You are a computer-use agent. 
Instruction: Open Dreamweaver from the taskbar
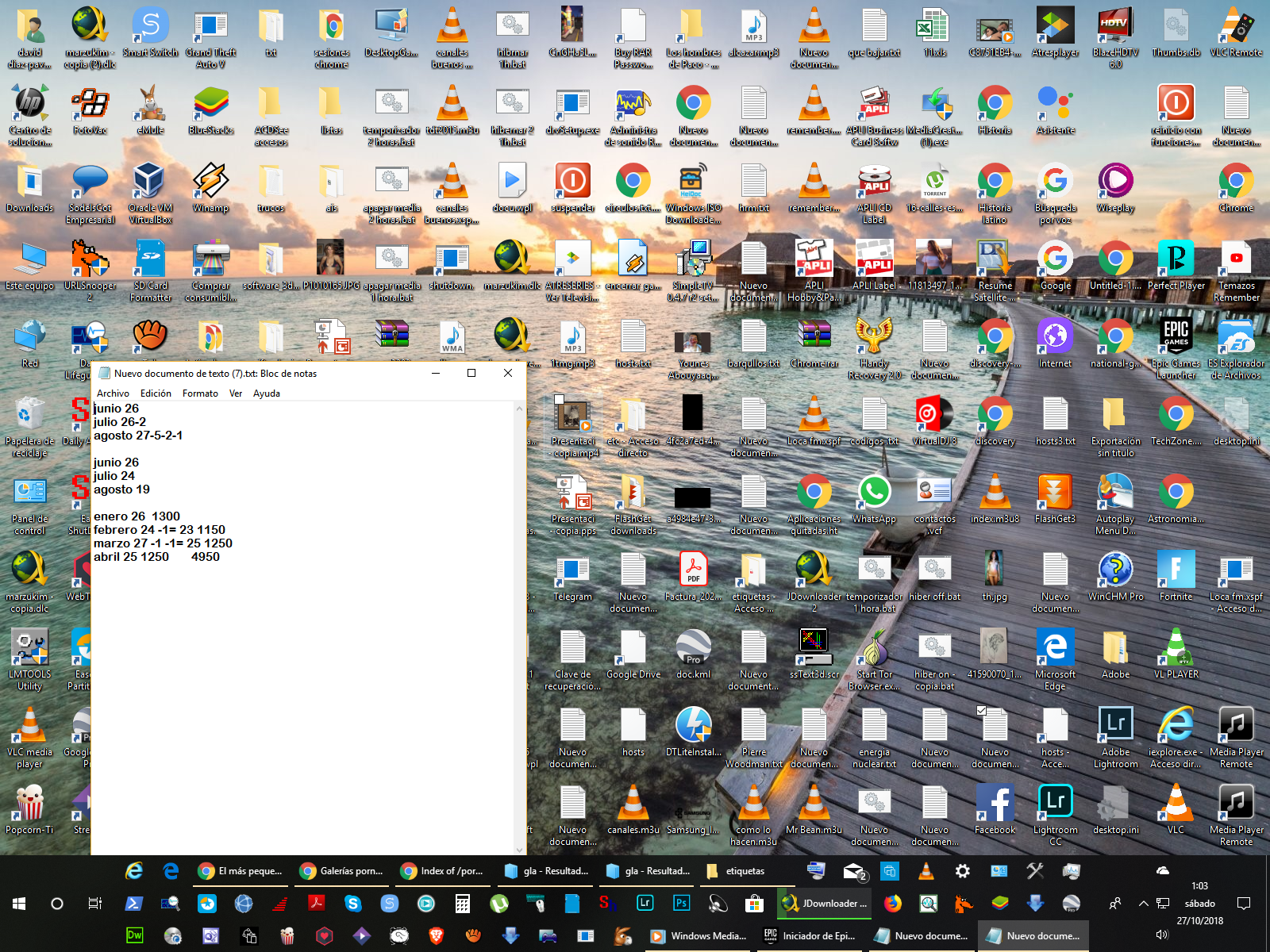point(135,936)
